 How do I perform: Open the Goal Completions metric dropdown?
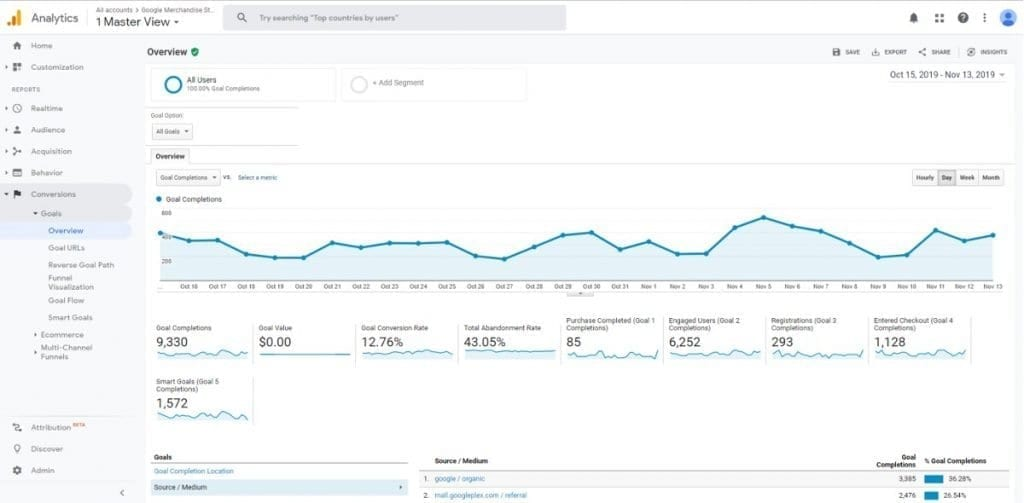[188, 178]
